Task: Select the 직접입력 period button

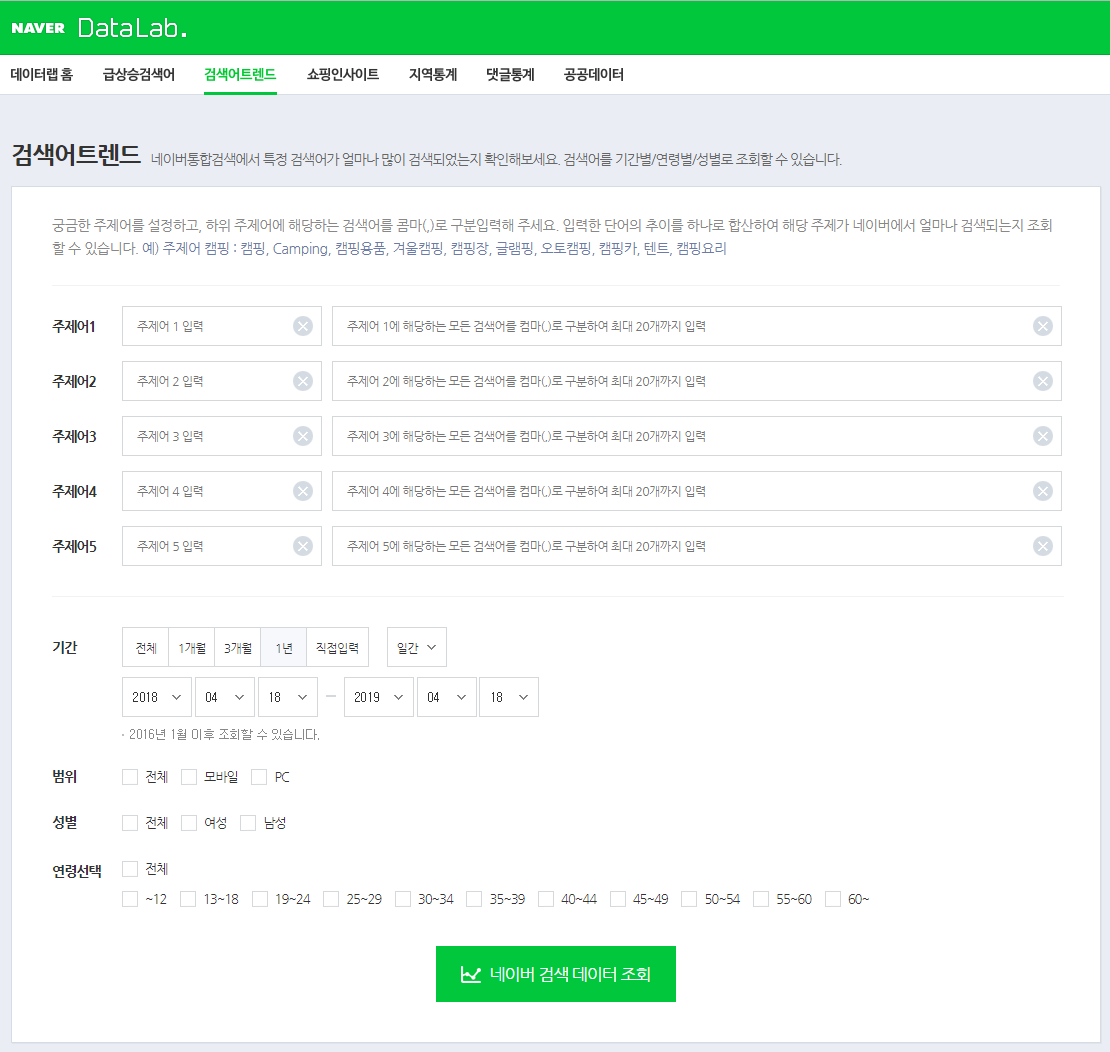Action: pos(338,647)
